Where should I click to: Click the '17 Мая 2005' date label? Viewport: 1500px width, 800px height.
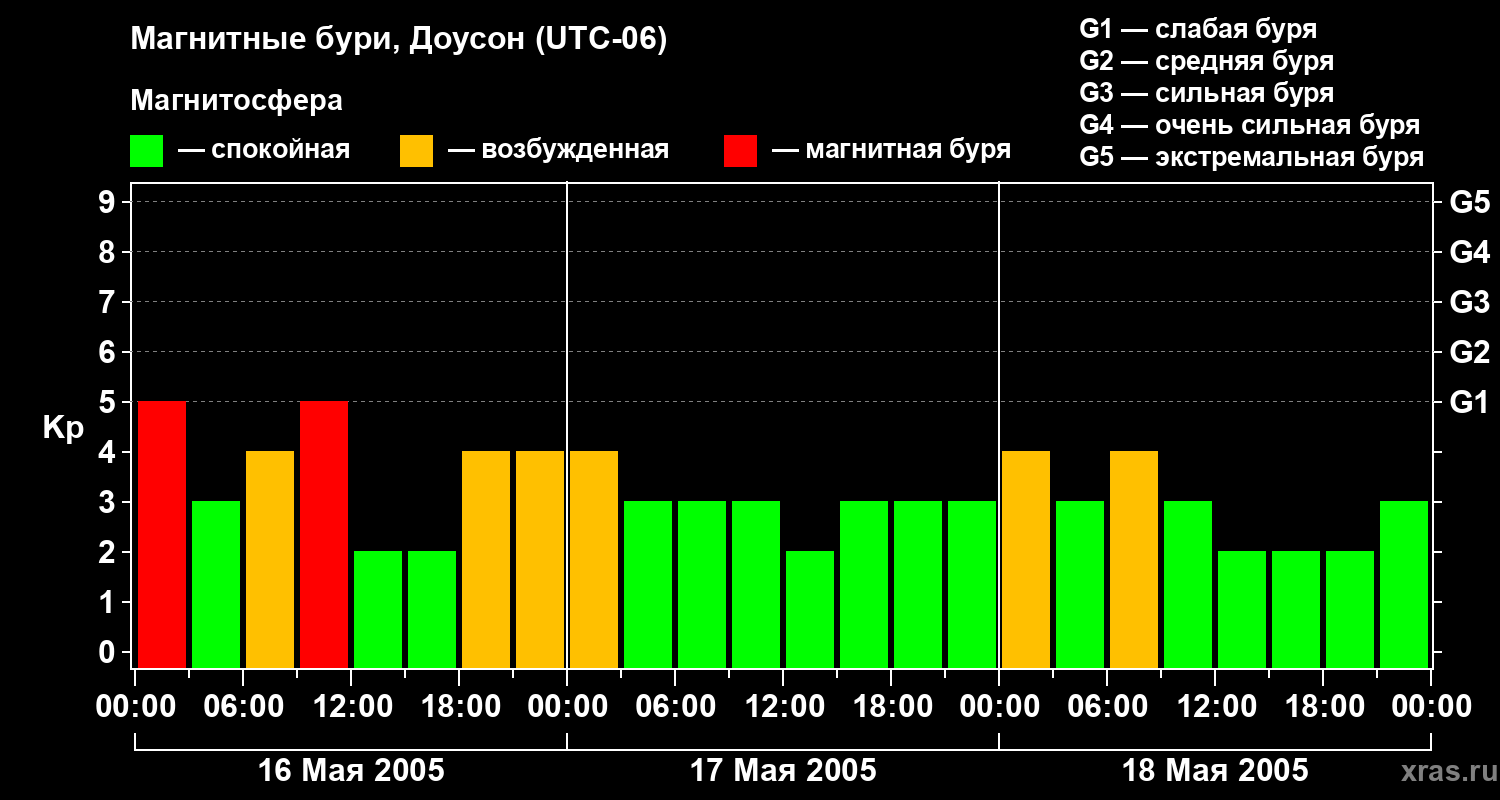tap(783, 770)
